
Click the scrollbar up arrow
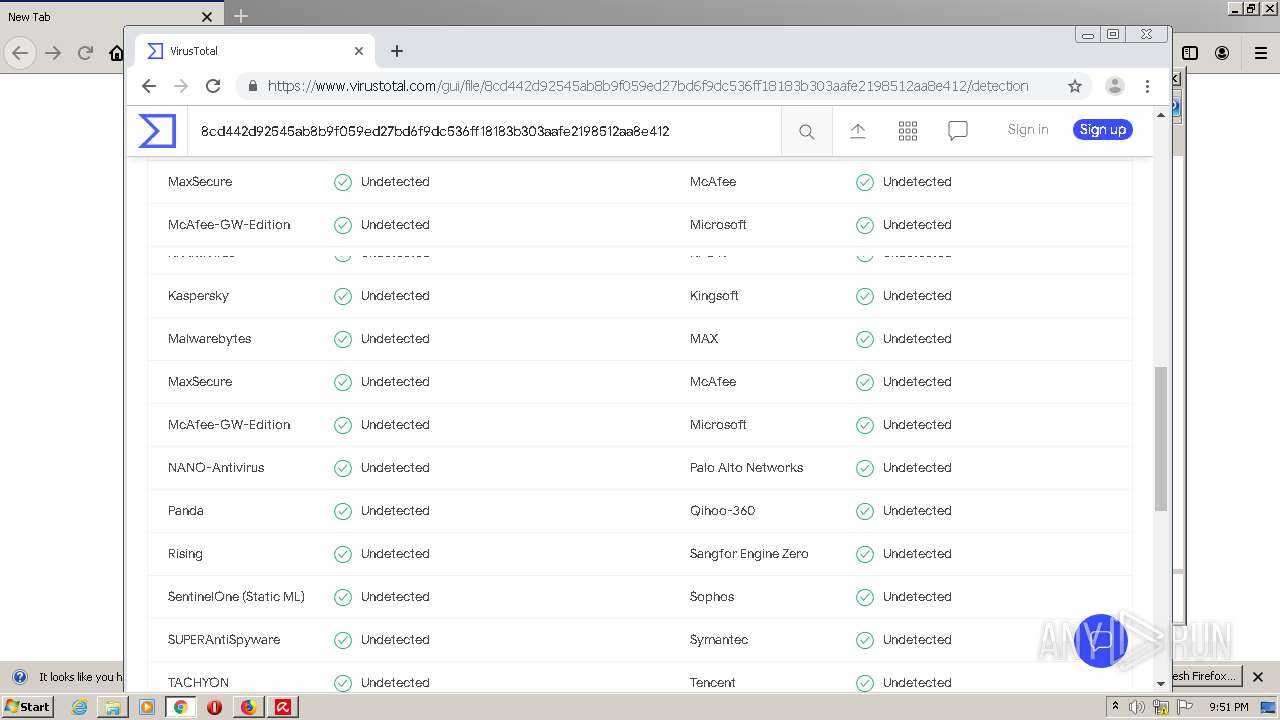click(x=1161, y=115)
